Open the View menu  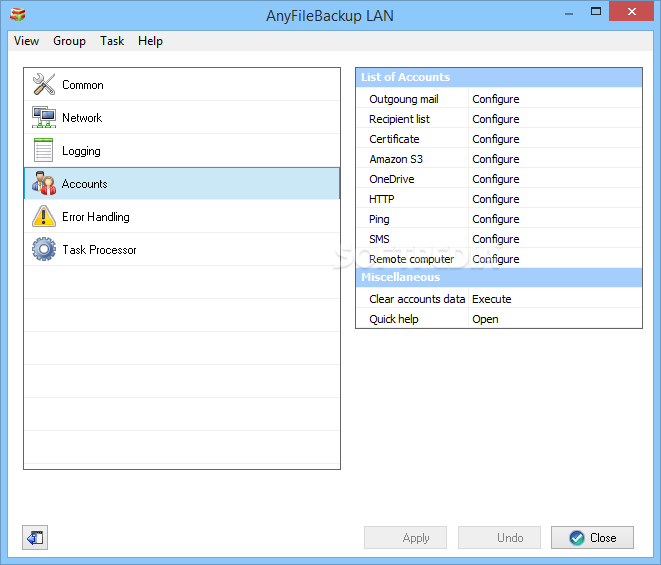click(x=27, y=41)
